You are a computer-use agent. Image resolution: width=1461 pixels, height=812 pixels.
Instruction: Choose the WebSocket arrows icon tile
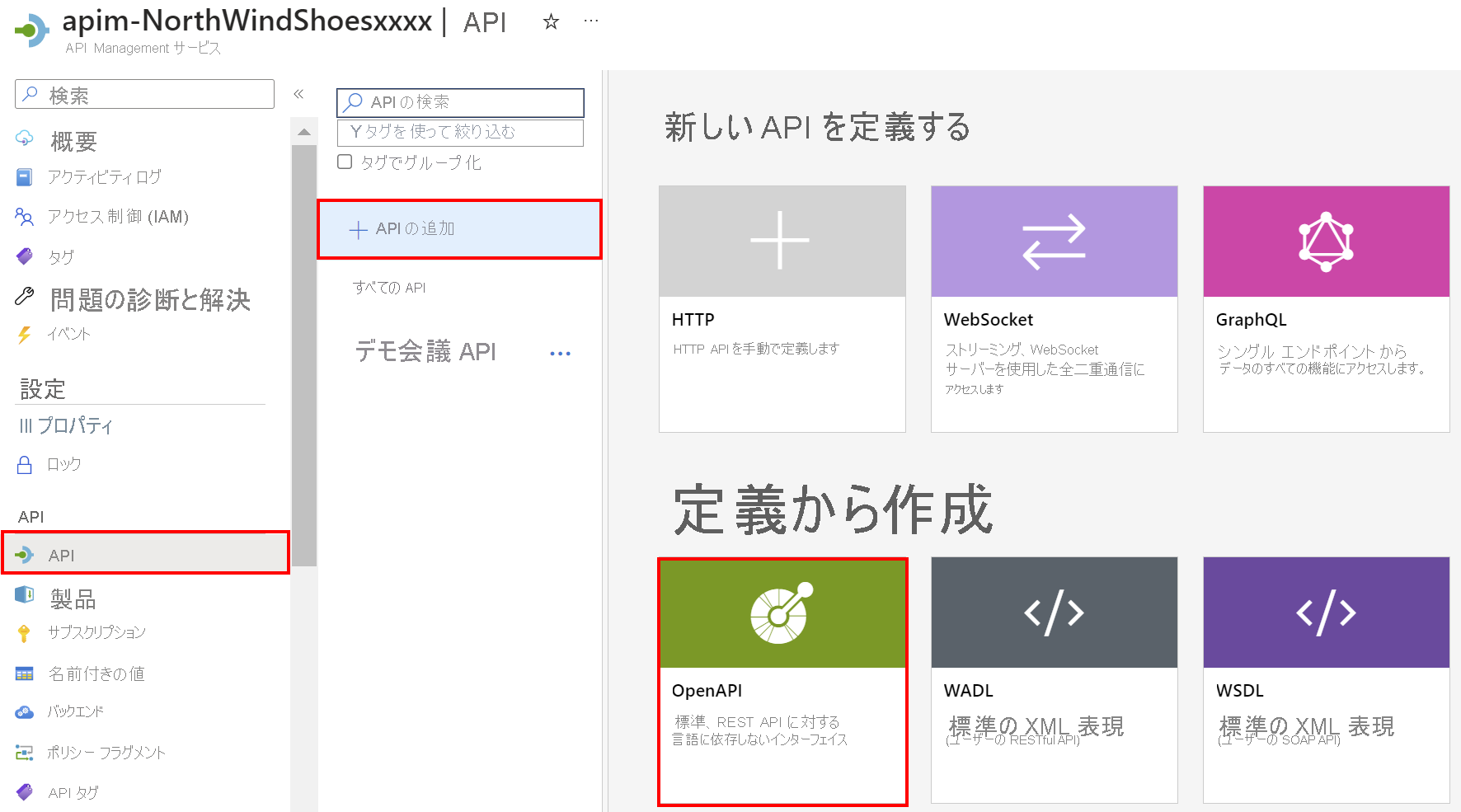point(1054,241)
